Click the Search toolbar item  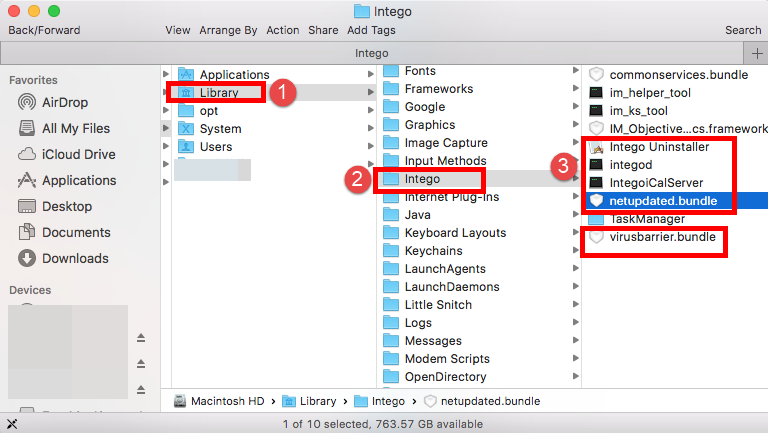(x=743, y=30)
